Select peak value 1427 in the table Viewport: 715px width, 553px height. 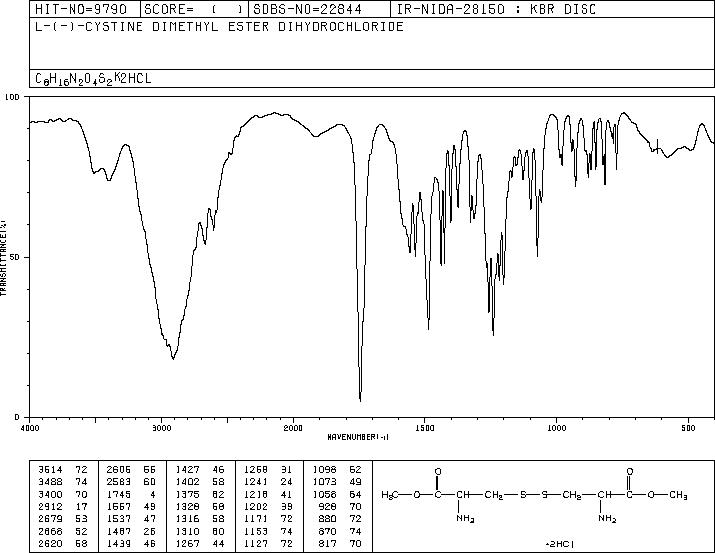click(x=187, y=470)
